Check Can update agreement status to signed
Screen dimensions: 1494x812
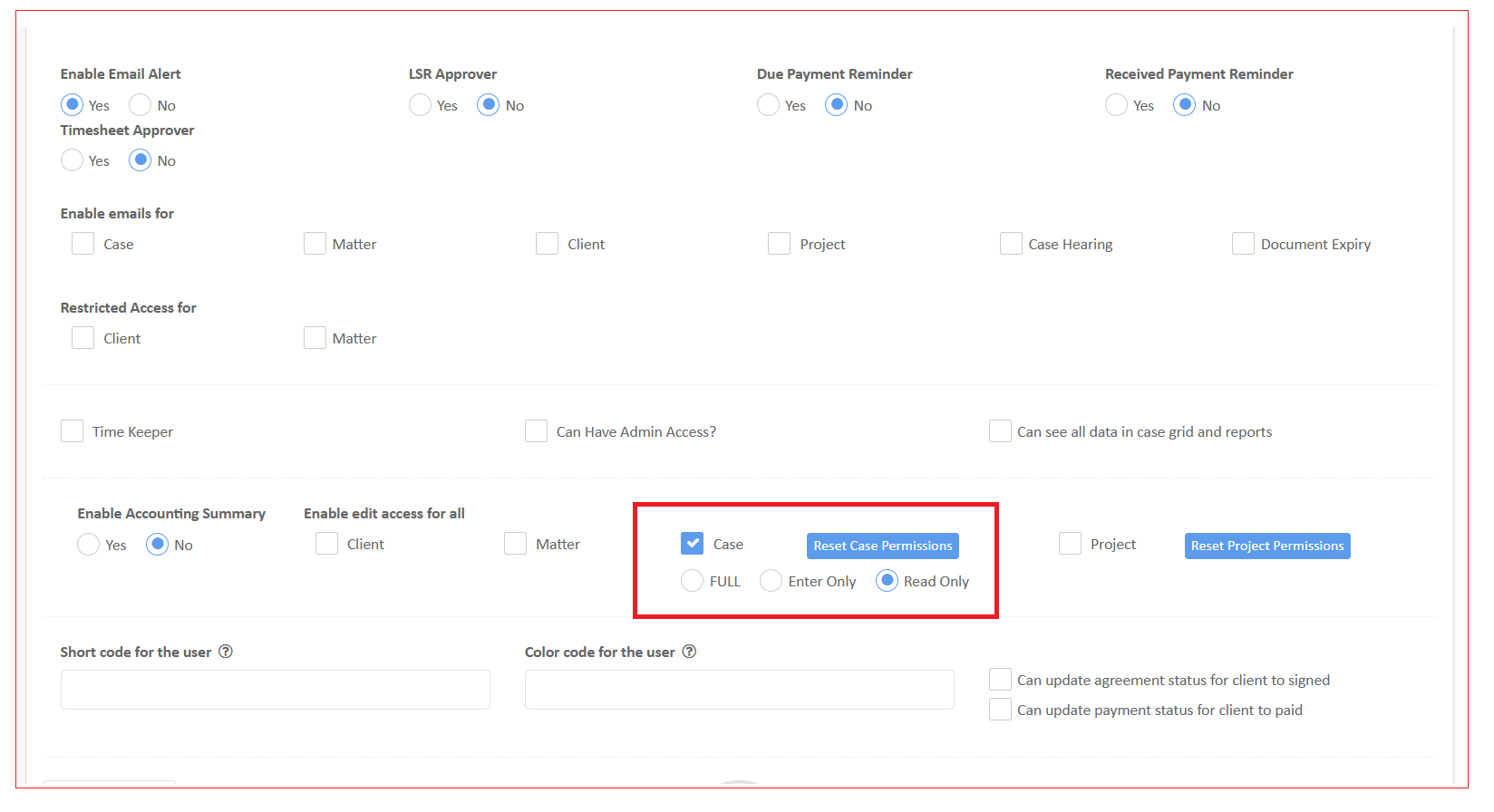coord(1001,680)
